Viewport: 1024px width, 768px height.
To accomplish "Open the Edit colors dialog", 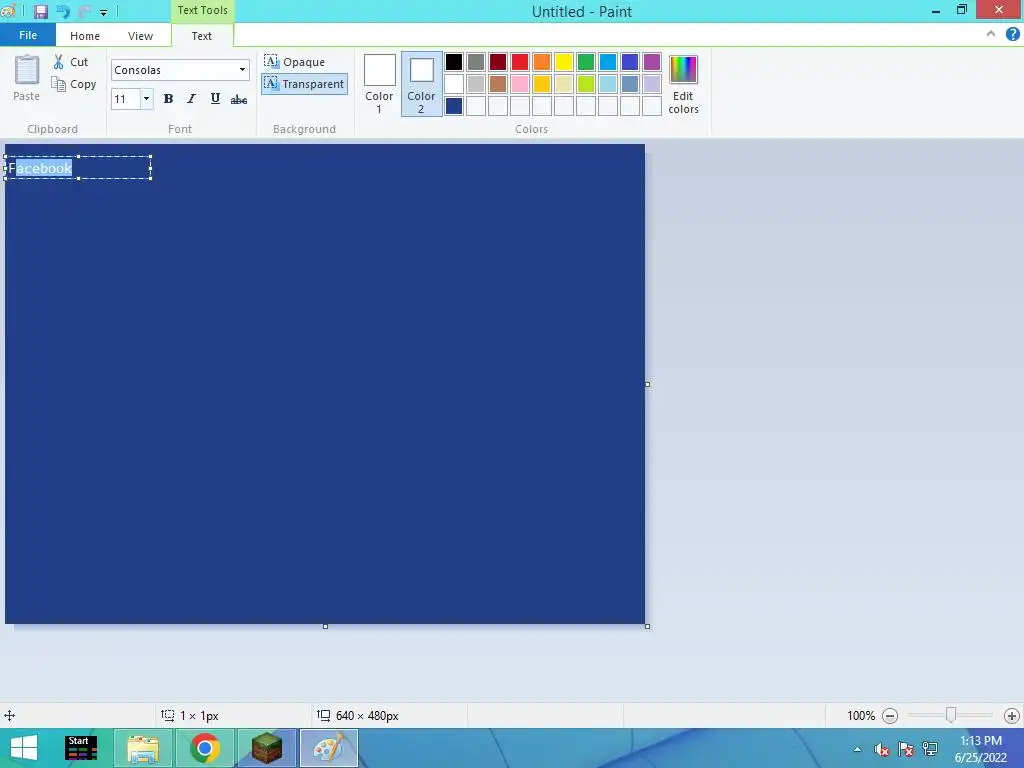I will (683, 84).
